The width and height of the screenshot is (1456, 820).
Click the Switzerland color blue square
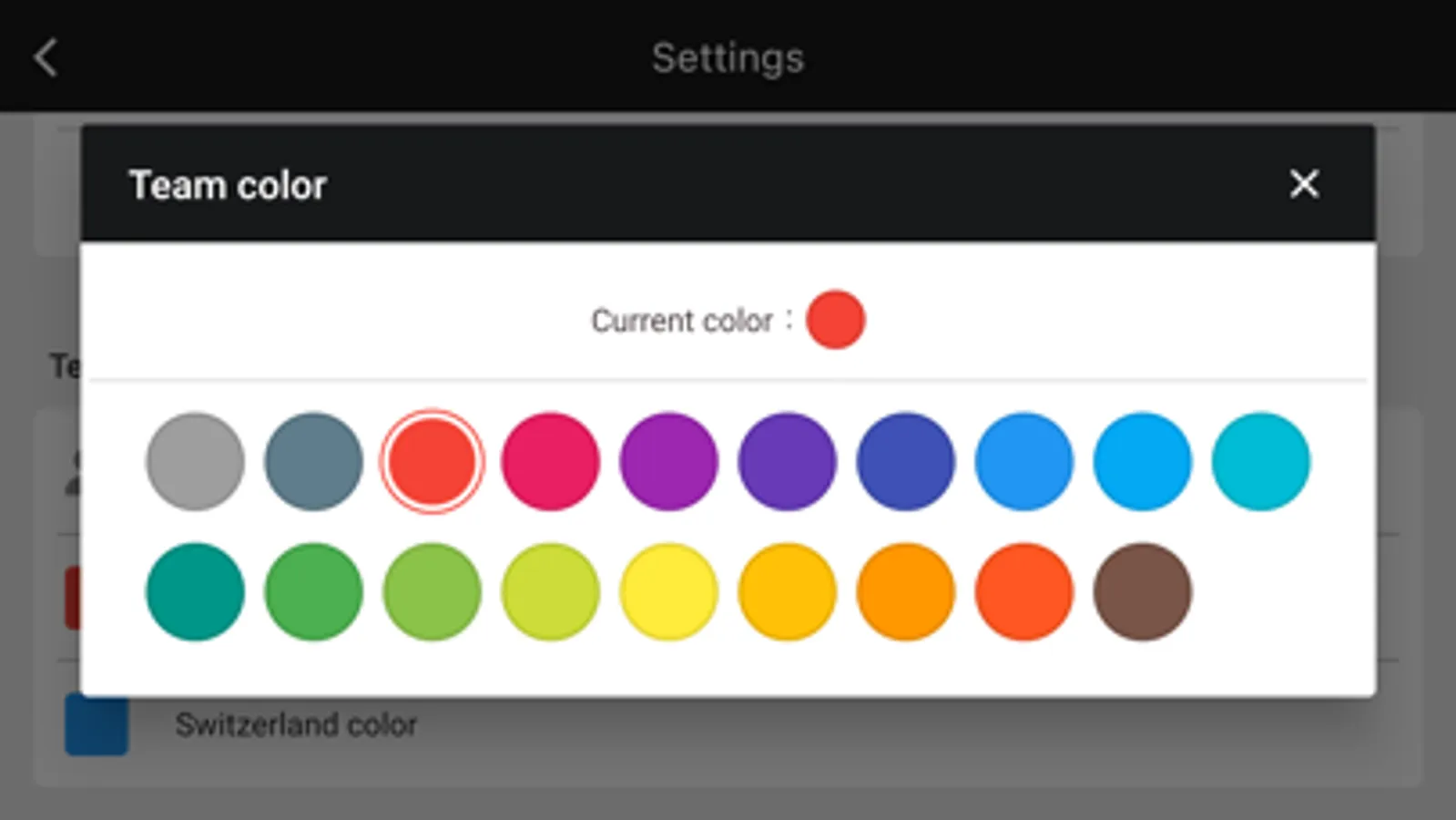(97, 724)
